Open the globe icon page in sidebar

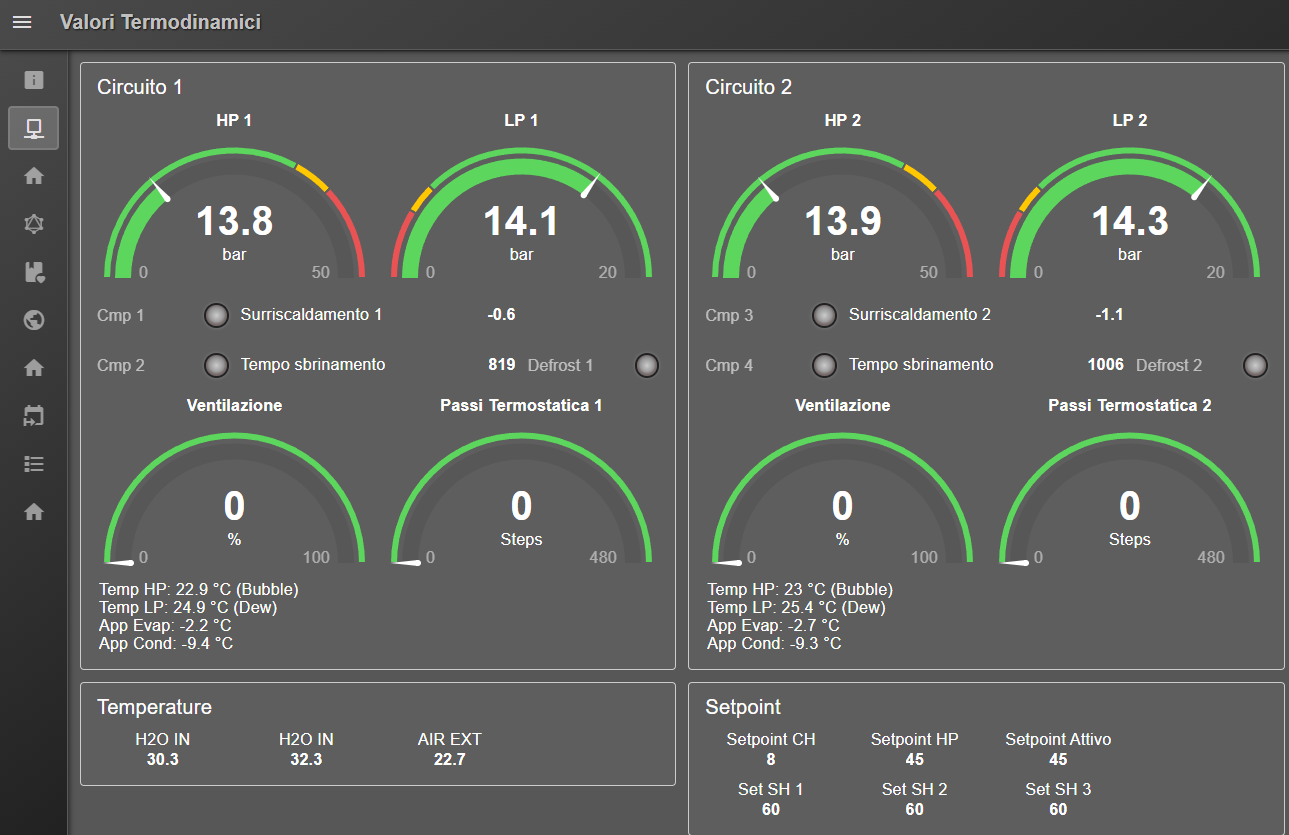34,320
